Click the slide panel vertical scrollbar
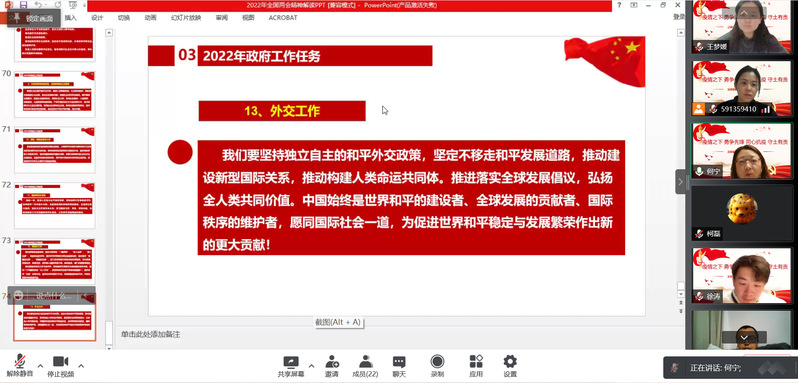Viewport: 798px width, 383px height. (108, 188)
